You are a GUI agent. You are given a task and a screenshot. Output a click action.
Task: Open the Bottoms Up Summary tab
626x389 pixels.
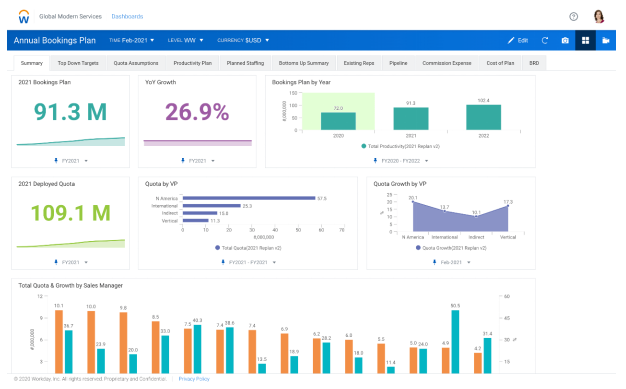(303, 63)
